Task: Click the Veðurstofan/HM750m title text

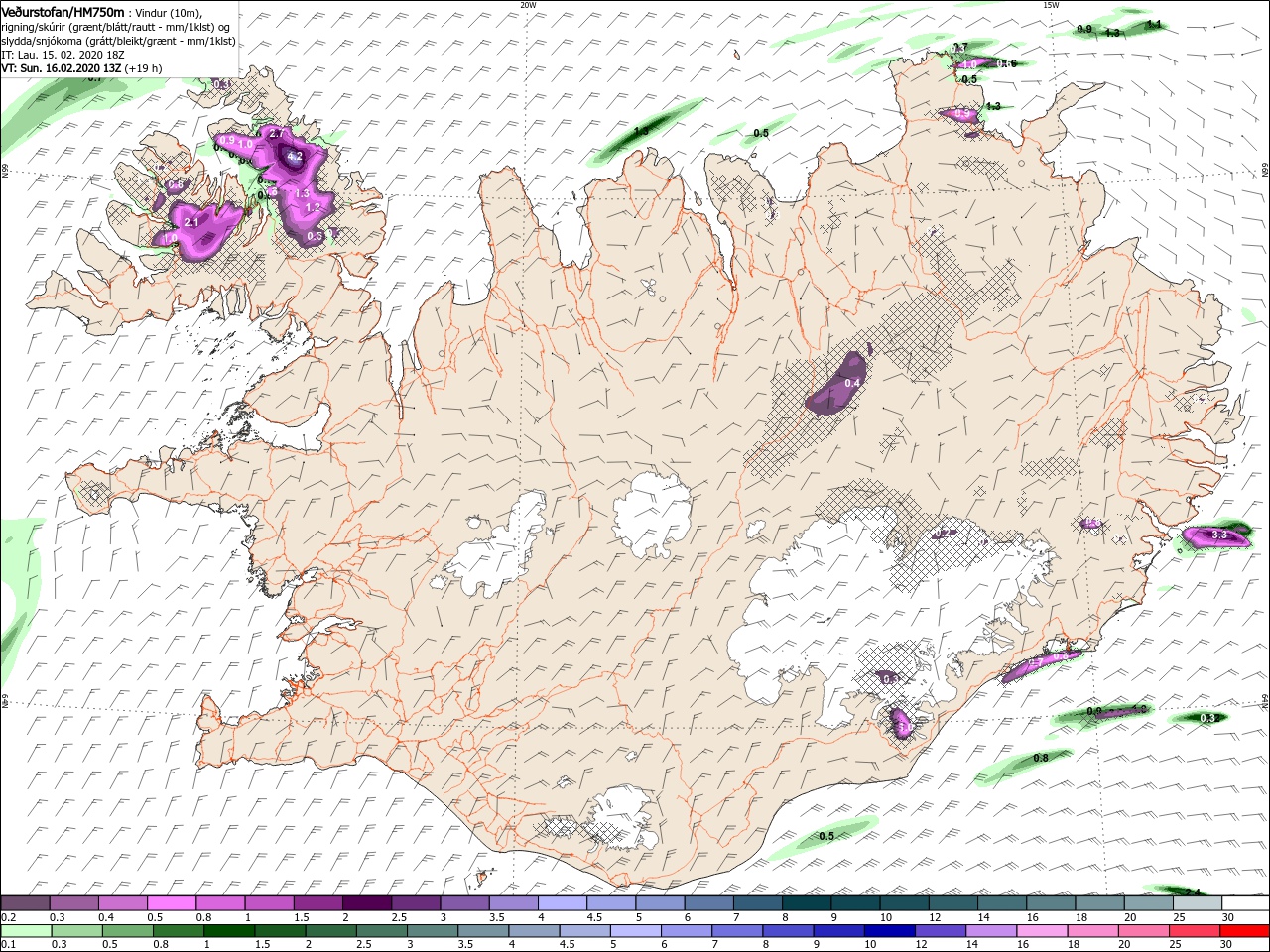Action: click(x=63, y=12)
